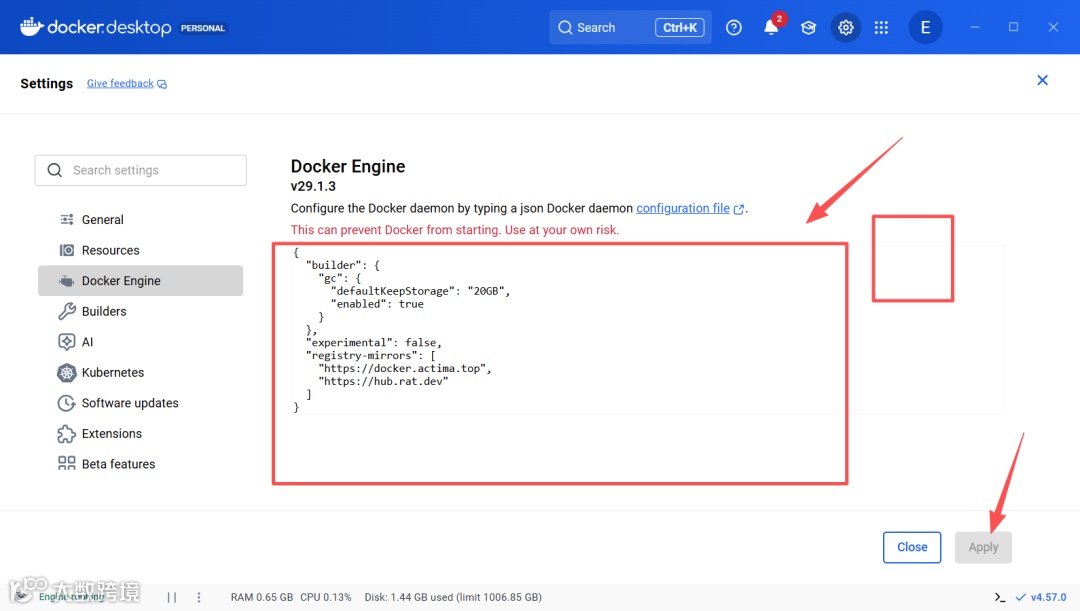Focus the Search settings field
Image resolution: width=1080 pixels, height=611 pixels.
pos(141,170)
